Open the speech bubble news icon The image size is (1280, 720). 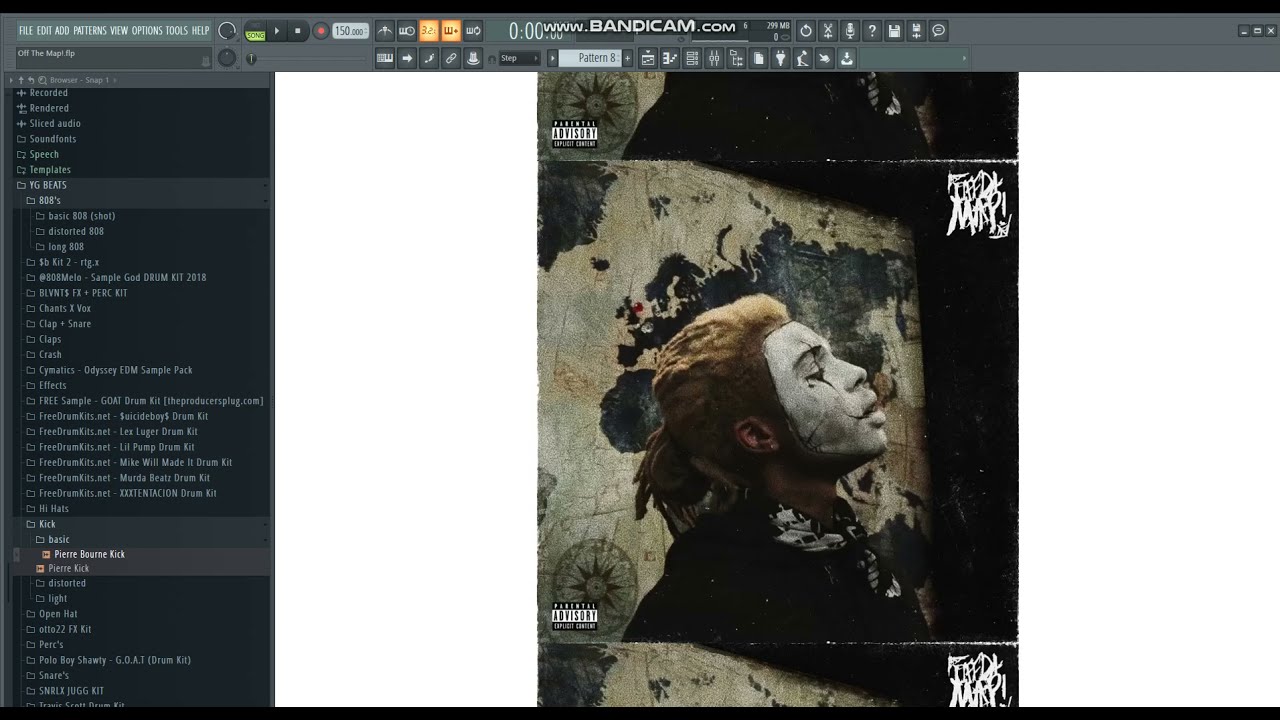[938, 31]
